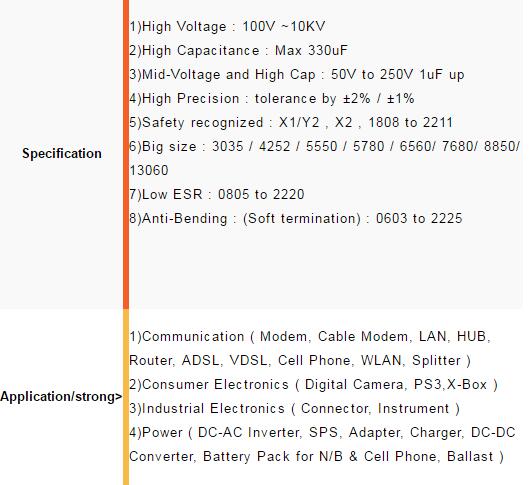Click the Anti-Bending Soft termination line
The height and width of the screenshot is (485, 531).
coord(296,218)
